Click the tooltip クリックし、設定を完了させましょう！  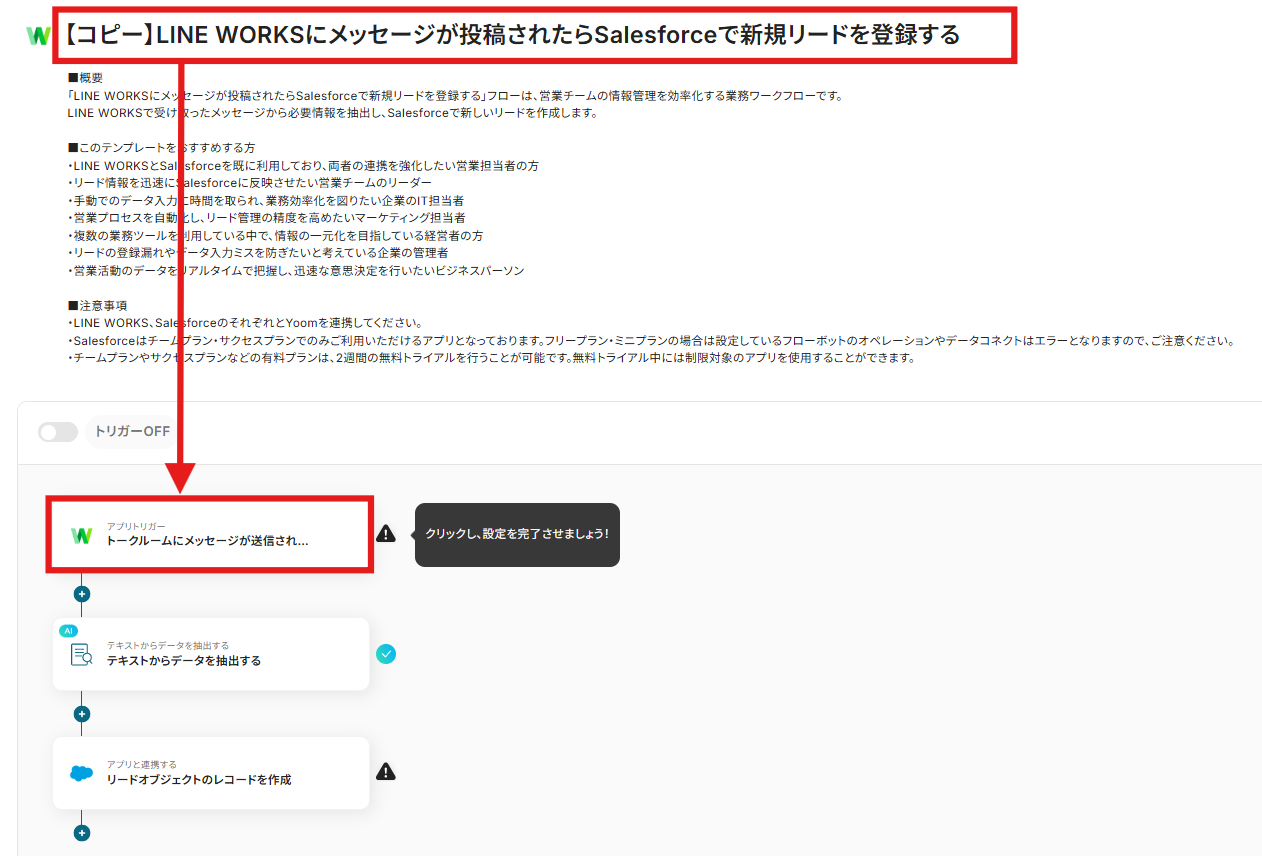point(517,534)
